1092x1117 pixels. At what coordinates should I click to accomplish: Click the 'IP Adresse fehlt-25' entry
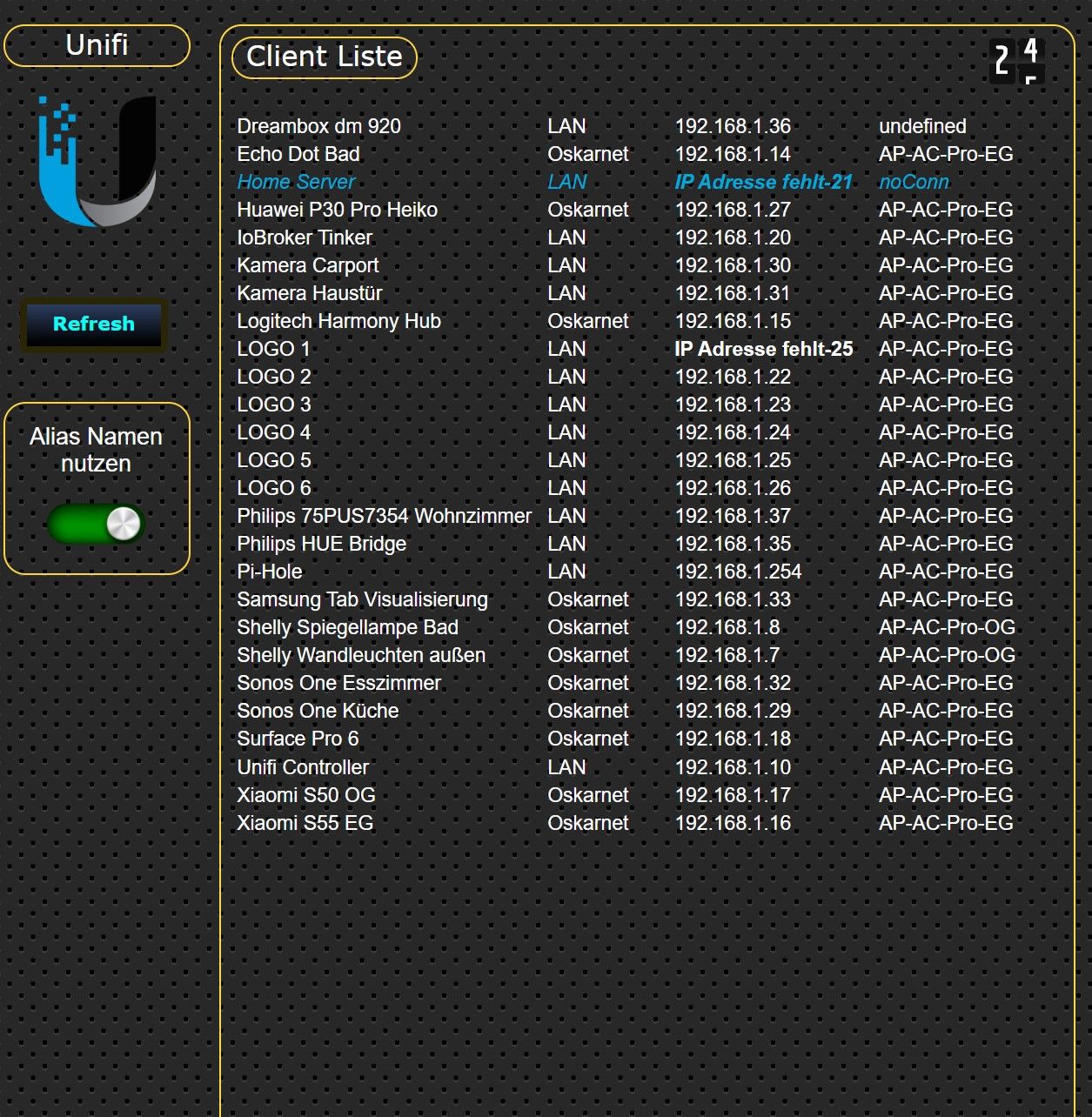click(x=764, y=349)
